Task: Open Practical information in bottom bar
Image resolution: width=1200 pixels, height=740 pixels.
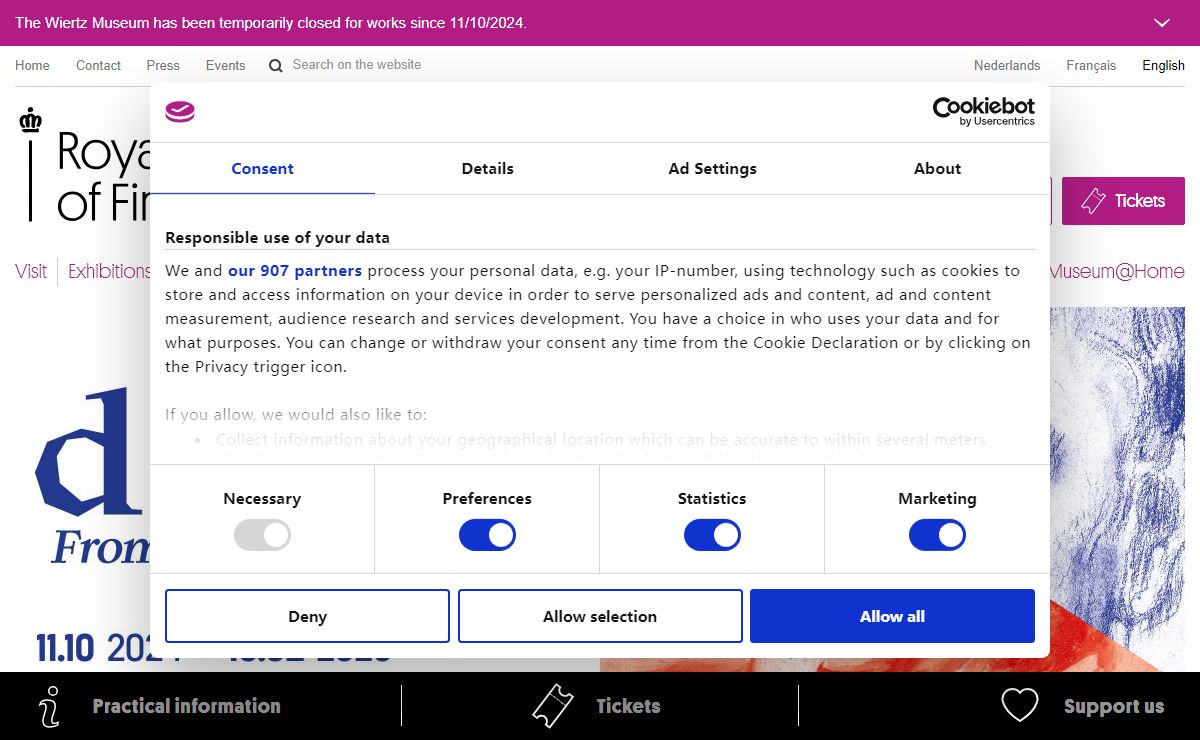Action: (187, 706)
